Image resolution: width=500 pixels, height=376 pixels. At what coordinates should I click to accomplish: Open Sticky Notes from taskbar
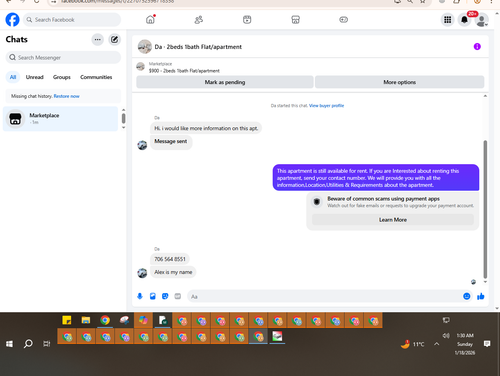pos(67,320)
